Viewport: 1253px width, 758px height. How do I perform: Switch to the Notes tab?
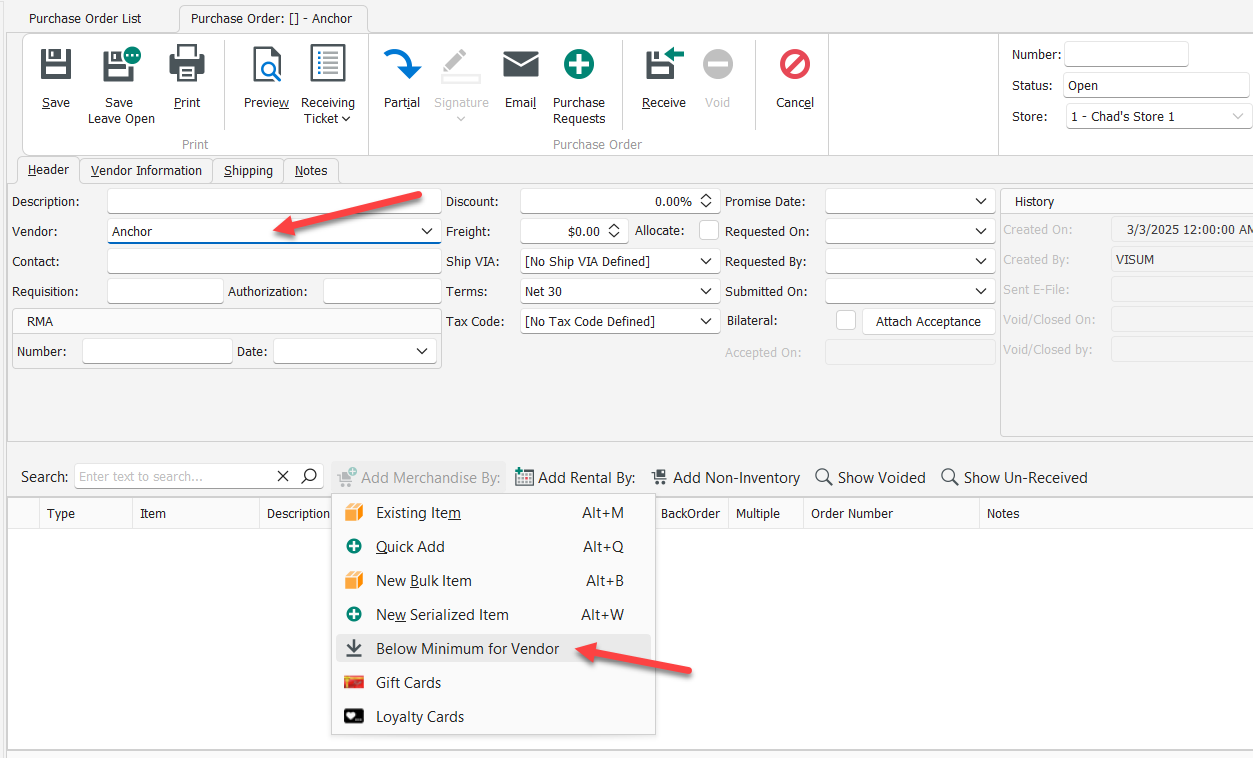[311, 171]
